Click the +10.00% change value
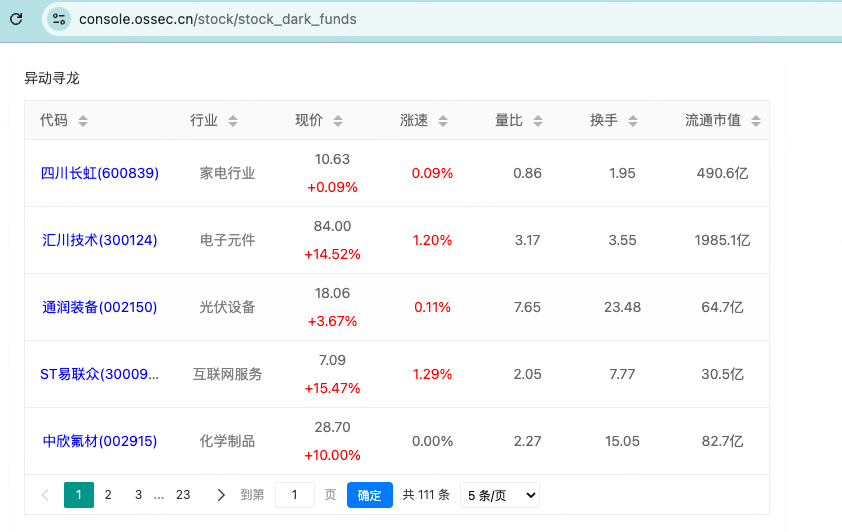The width and height of the screenshot is (842, 532). pos(332,455)
